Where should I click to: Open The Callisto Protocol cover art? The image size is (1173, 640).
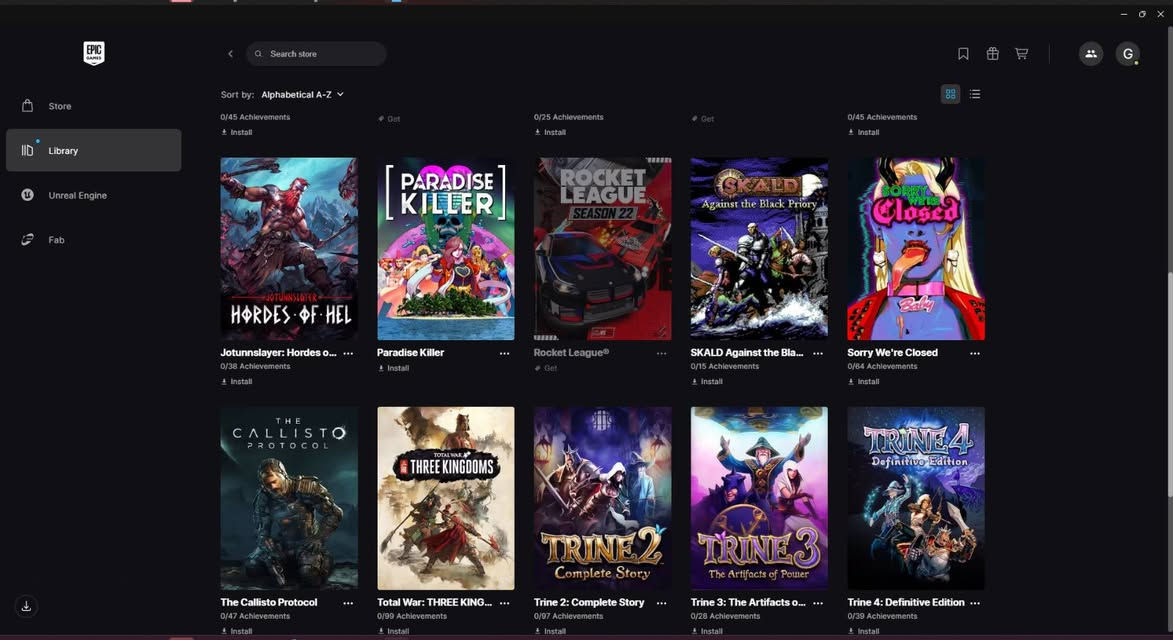(289, 498)
